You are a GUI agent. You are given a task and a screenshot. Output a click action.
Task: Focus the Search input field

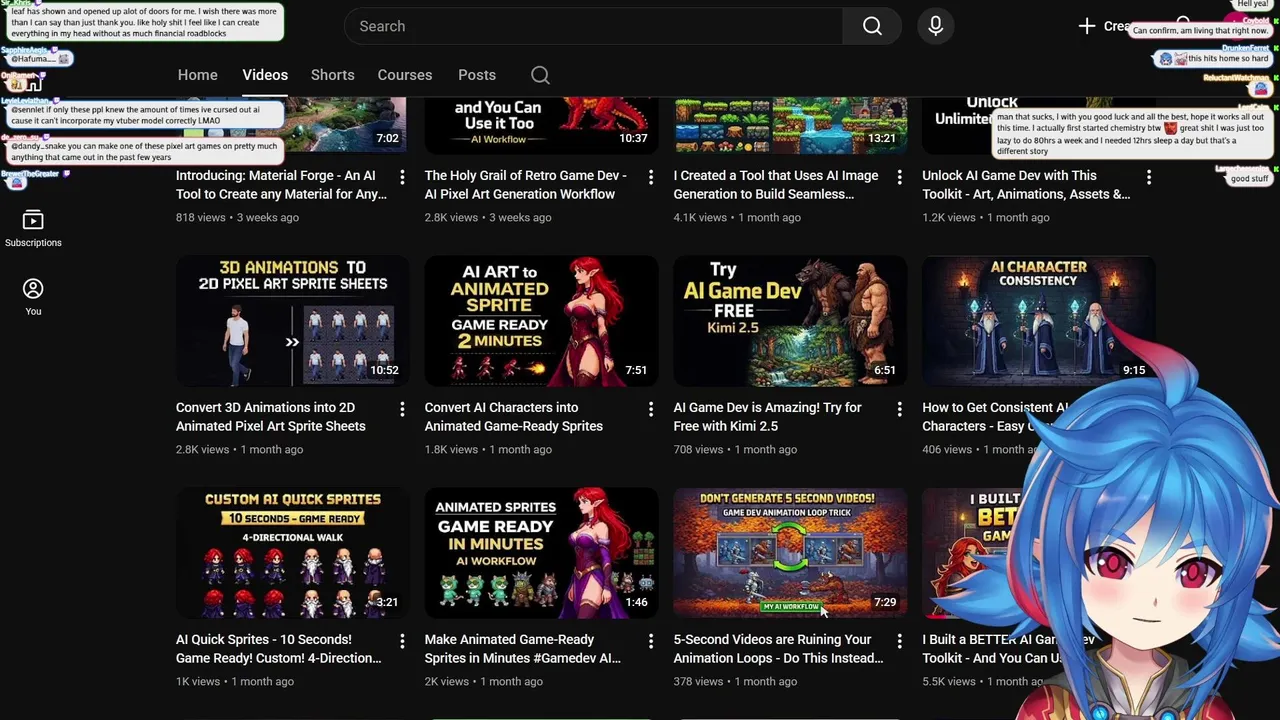click(593, 26)
